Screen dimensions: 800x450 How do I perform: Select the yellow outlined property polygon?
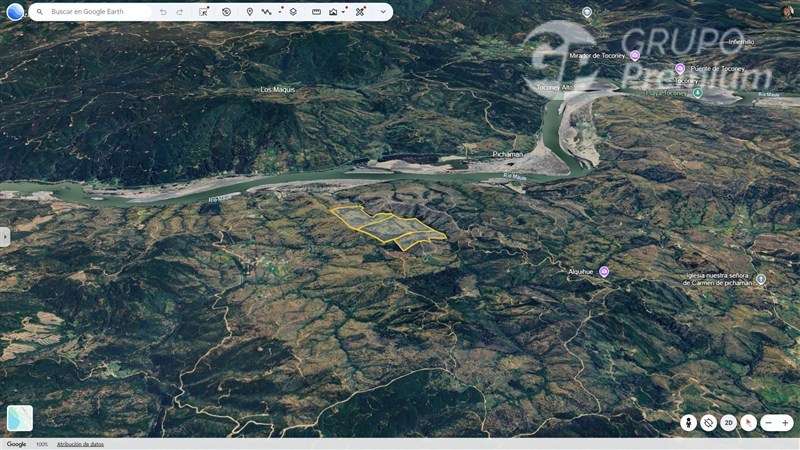[388, 228]
